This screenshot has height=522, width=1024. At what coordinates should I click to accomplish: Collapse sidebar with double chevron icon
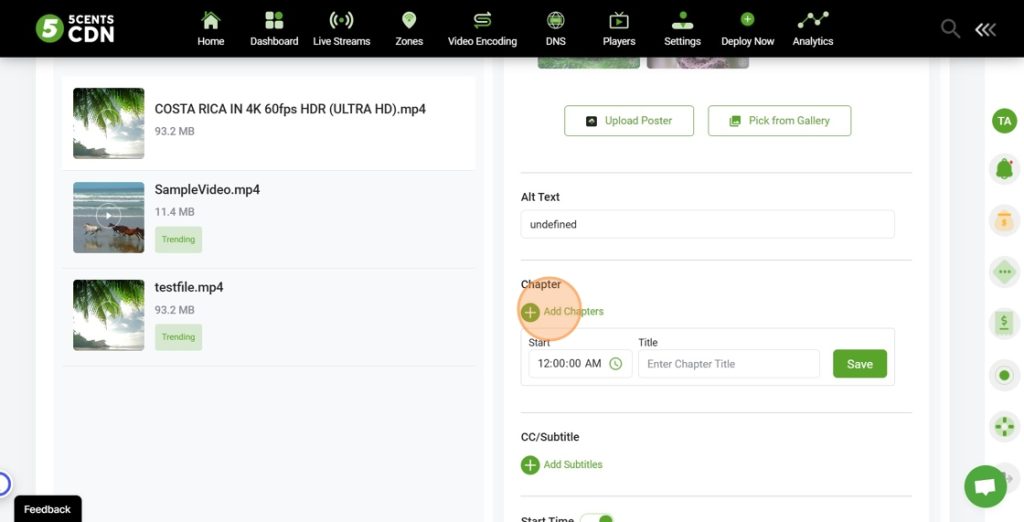point(985,29)
